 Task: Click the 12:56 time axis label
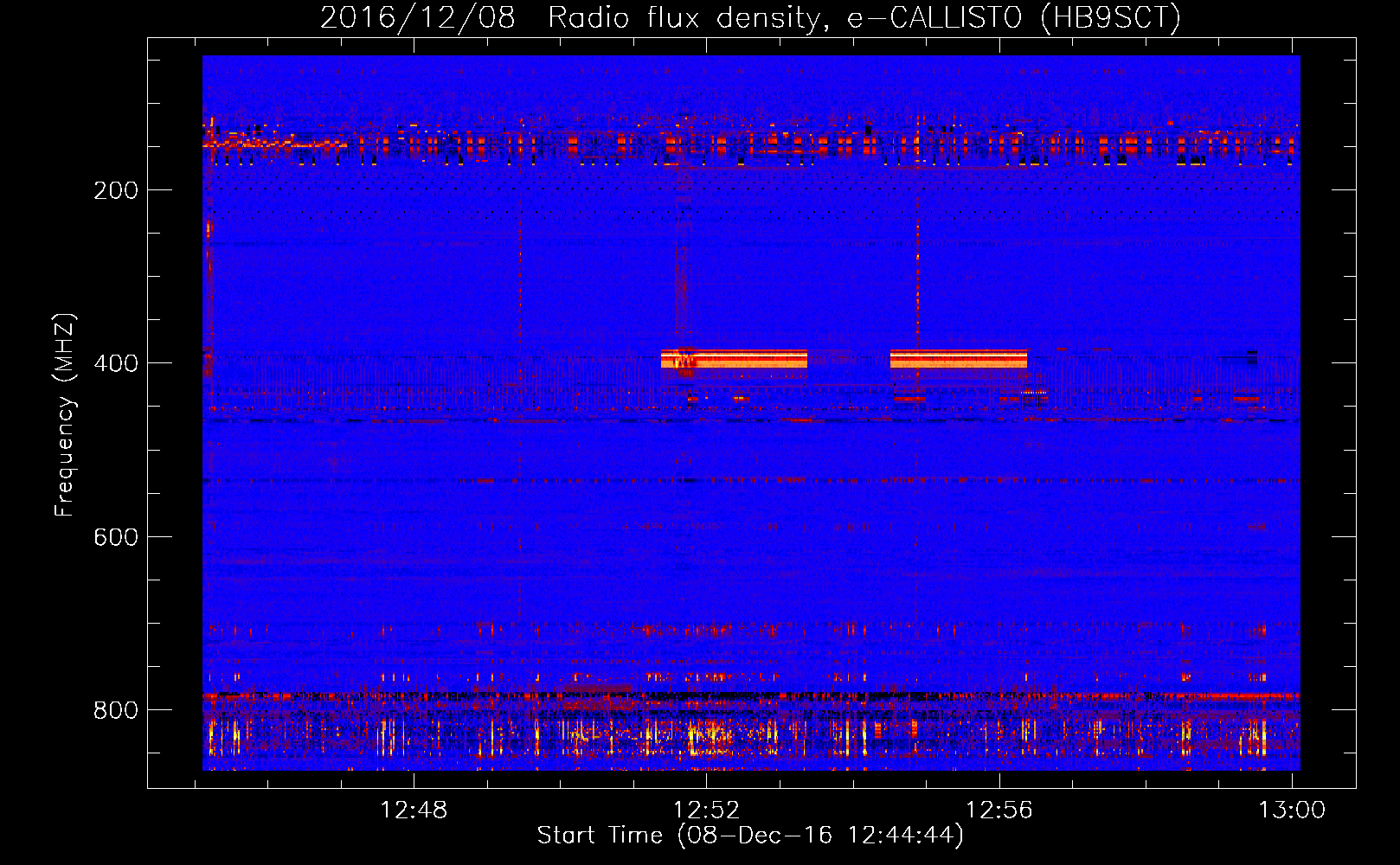(999, 811)
